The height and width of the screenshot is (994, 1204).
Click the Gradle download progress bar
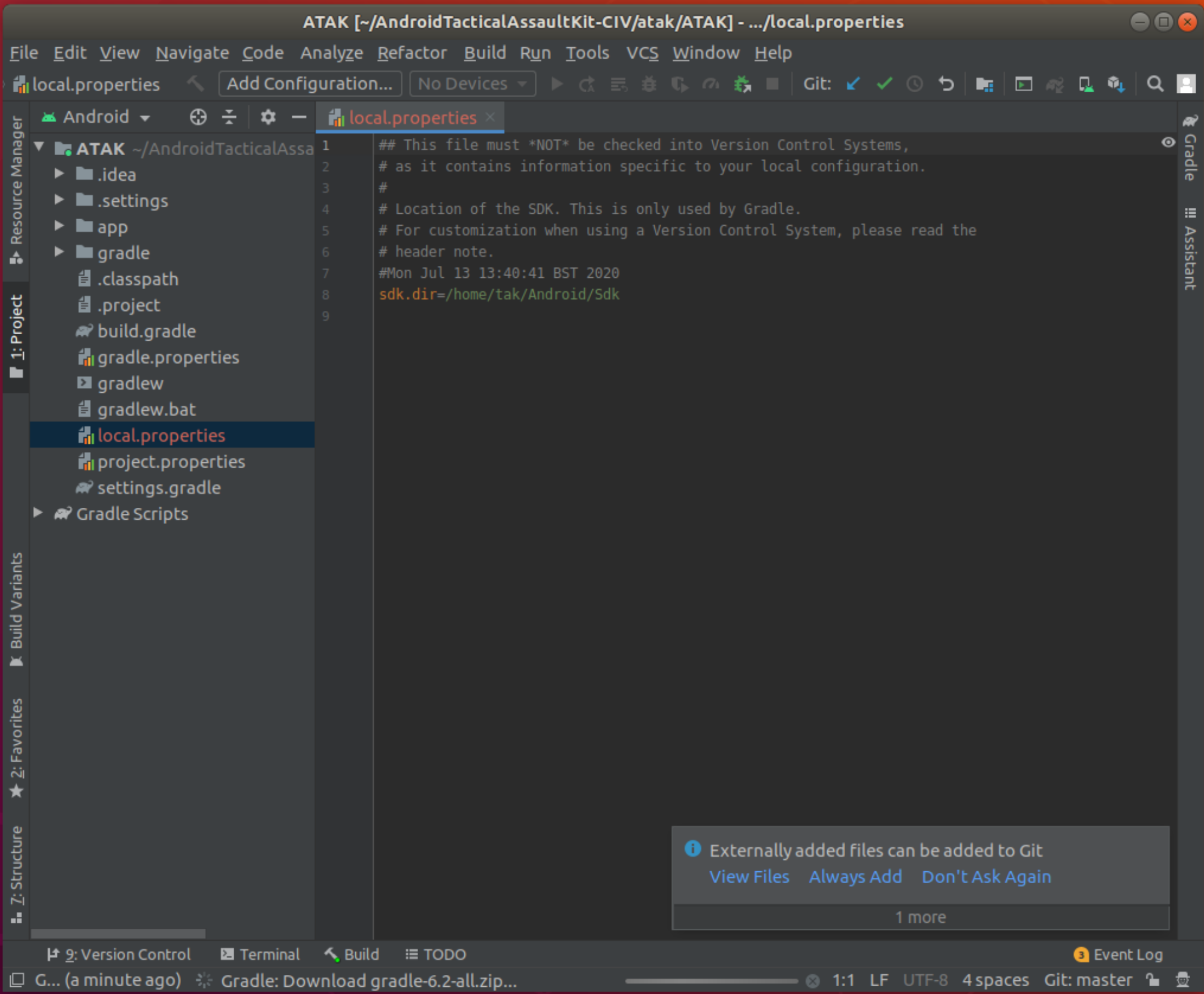click(712, 981)
